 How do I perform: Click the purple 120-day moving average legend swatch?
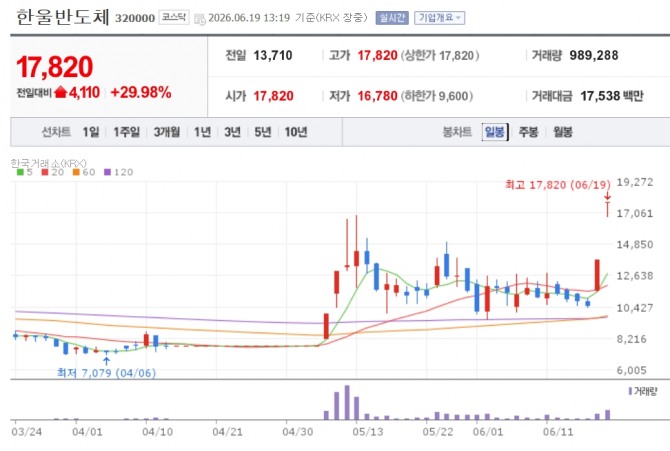coord(107,172)
